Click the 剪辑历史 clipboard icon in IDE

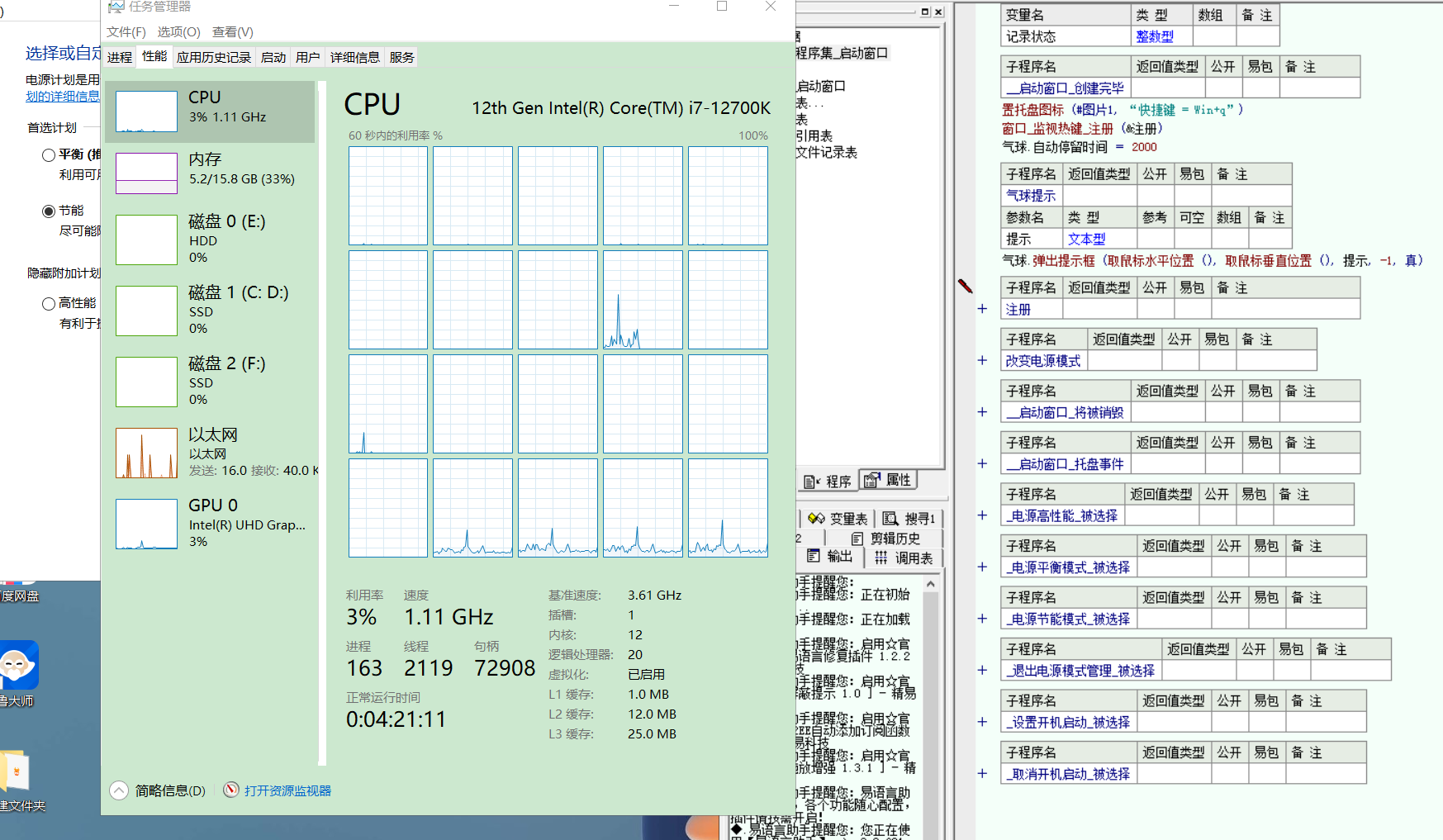857,539
